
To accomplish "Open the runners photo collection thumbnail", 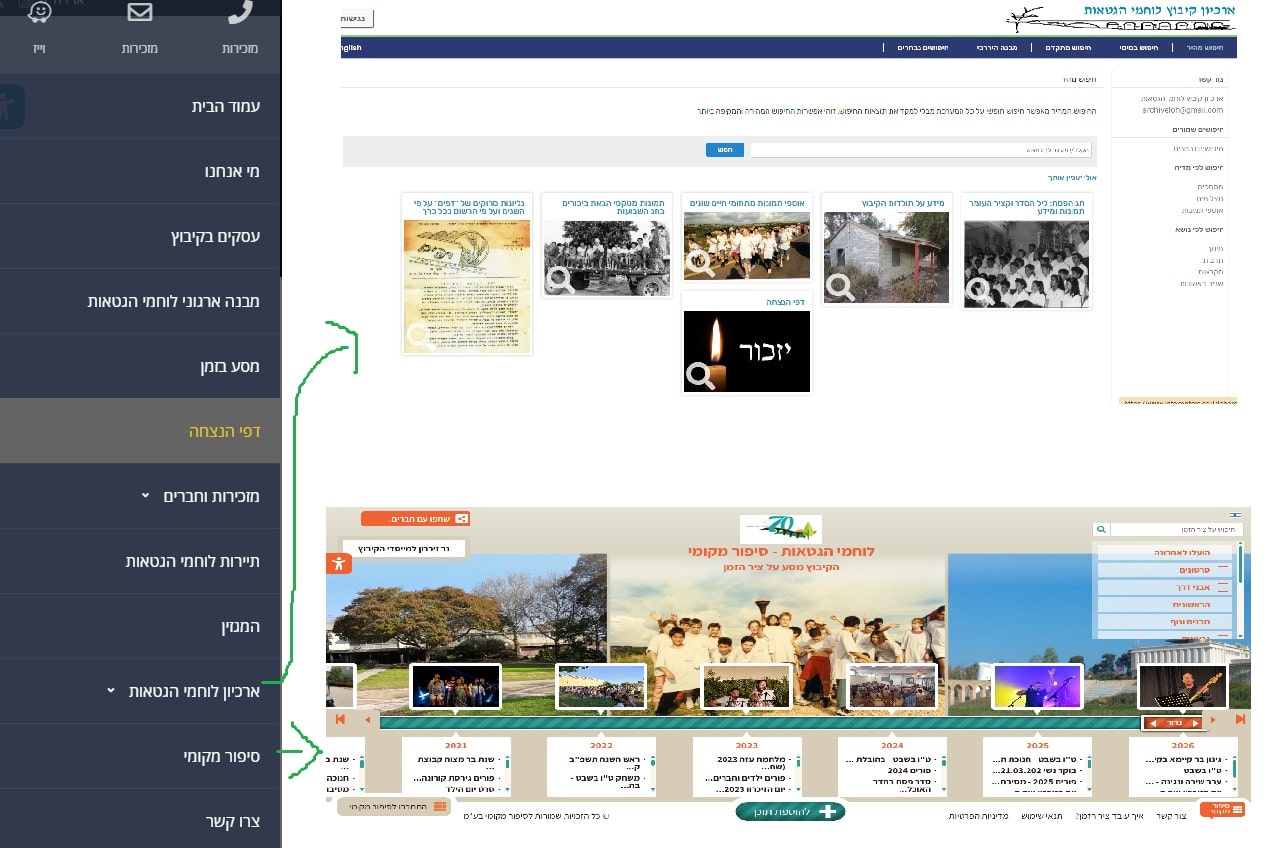I will pyautogui.click(x=747, y=245).
